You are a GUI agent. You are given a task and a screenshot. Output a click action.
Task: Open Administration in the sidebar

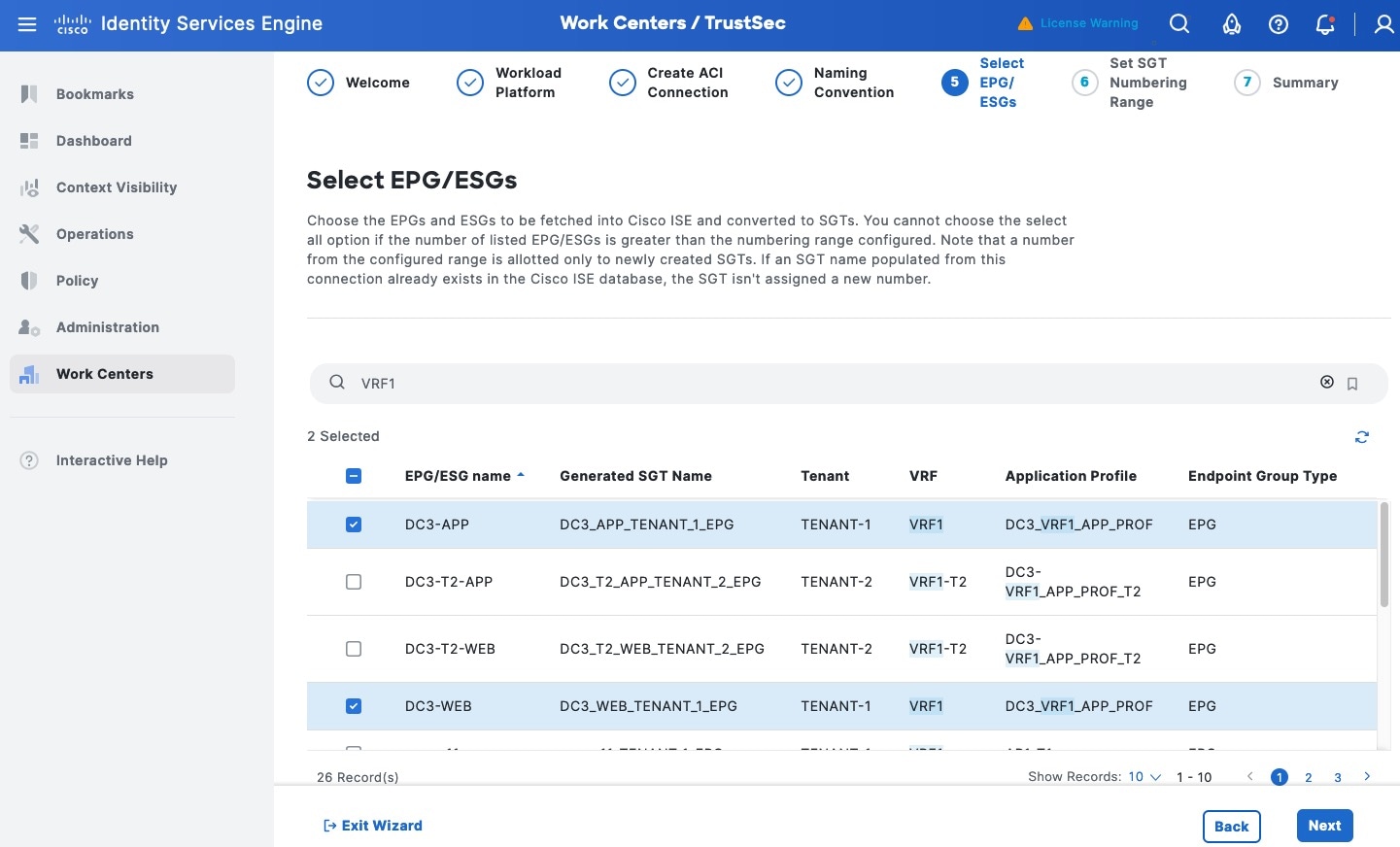(x=107, y=327)
